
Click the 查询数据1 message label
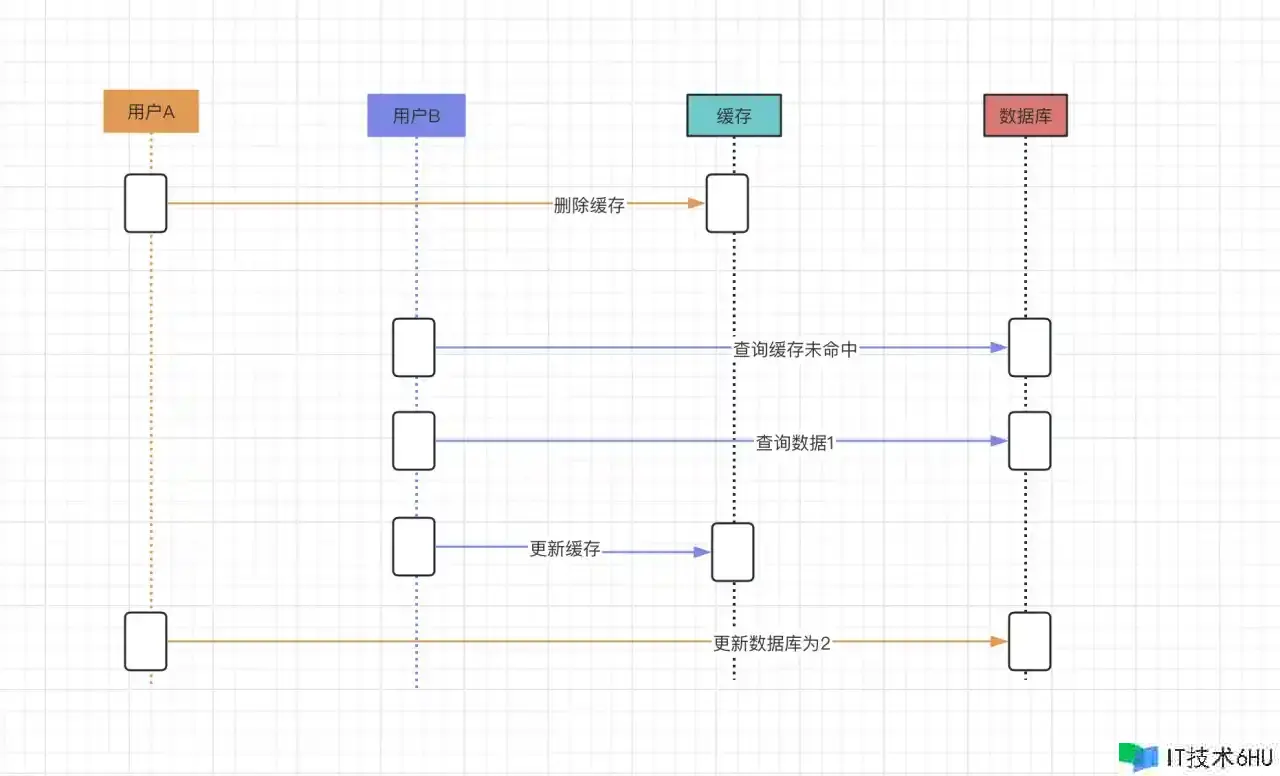(795, 442)
